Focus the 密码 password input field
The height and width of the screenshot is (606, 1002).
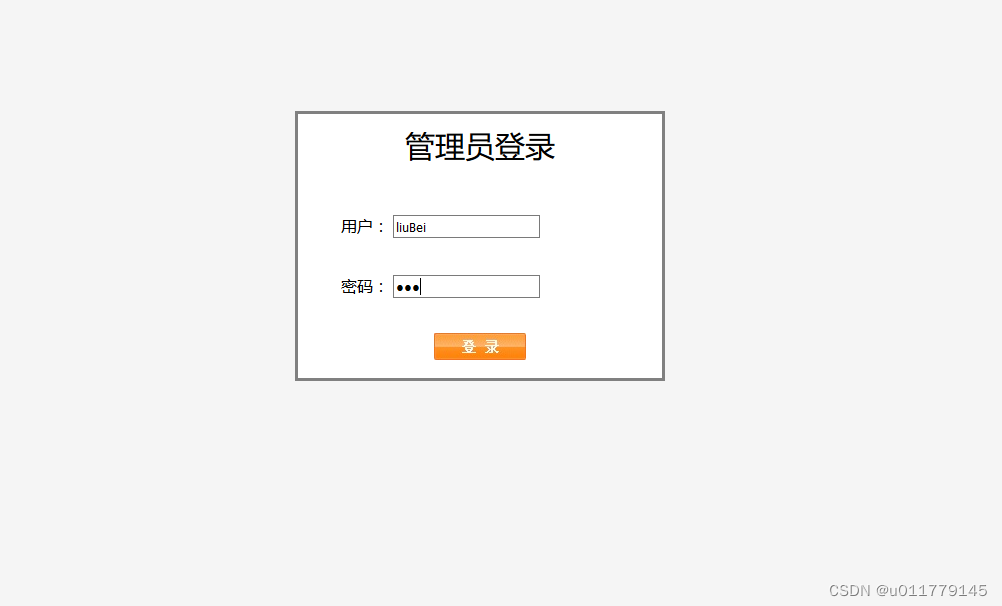tap(466, 286)
